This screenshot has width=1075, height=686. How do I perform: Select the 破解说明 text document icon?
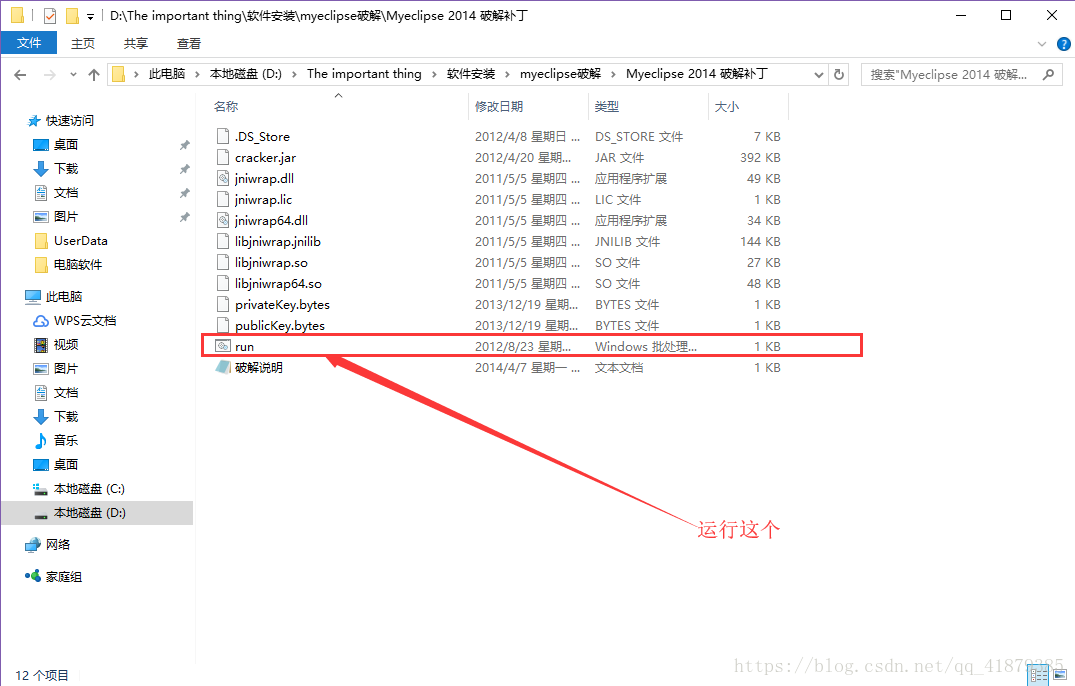(223, 367)
